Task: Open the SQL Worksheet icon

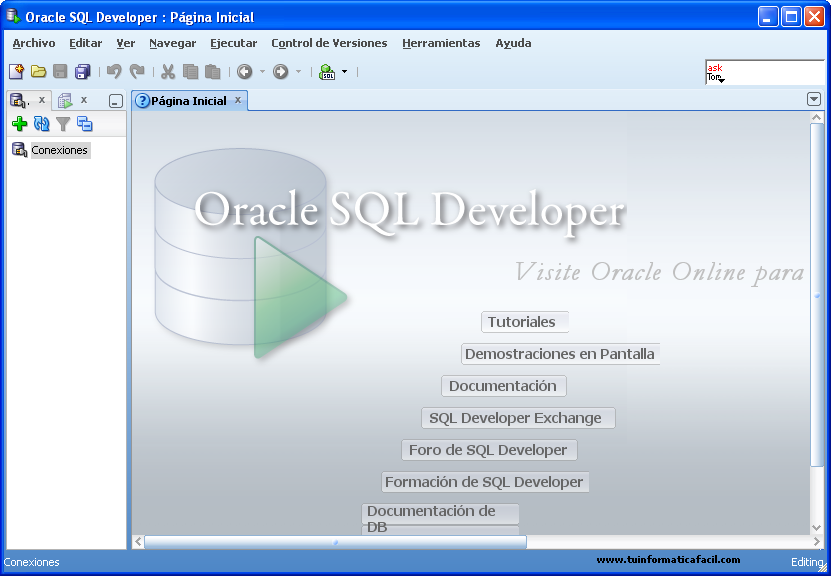Action: coord(327,72)
